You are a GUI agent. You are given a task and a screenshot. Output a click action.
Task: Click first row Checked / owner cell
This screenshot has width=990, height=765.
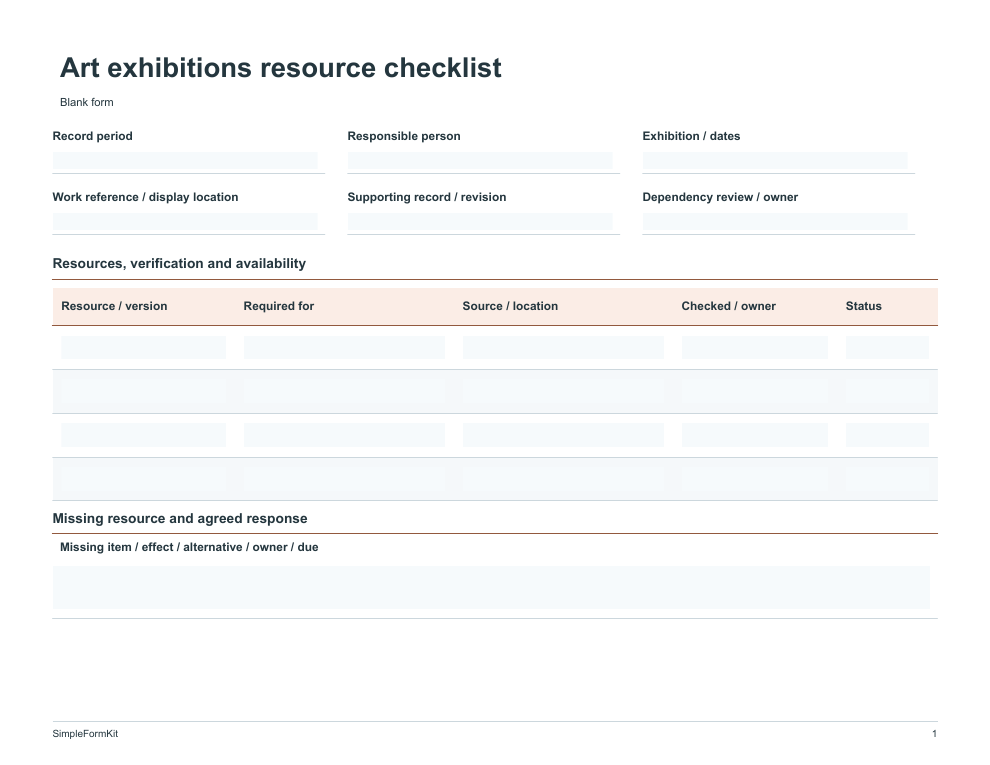click(x=754, y=347)
